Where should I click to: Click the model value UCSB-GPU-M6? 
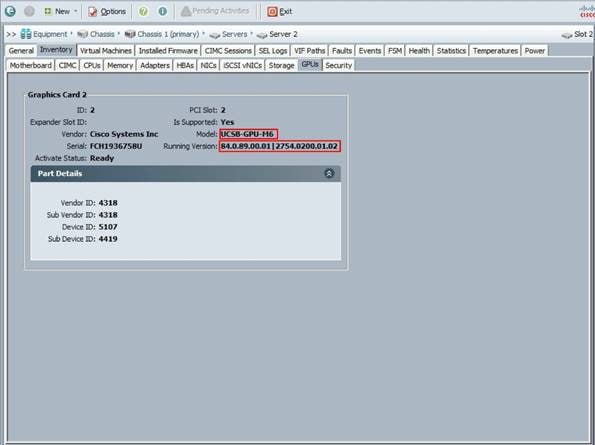pos(247,134)
